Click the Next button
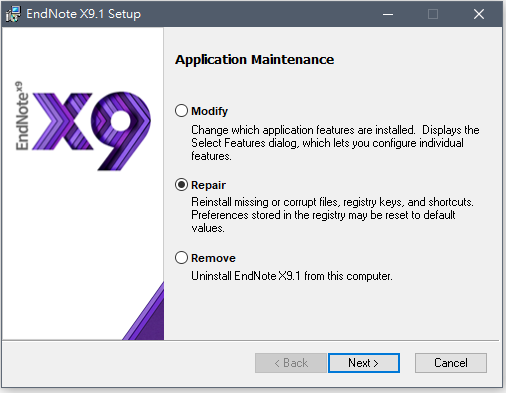This screenshot has height=393, width=506. click(x=364, y=363)
